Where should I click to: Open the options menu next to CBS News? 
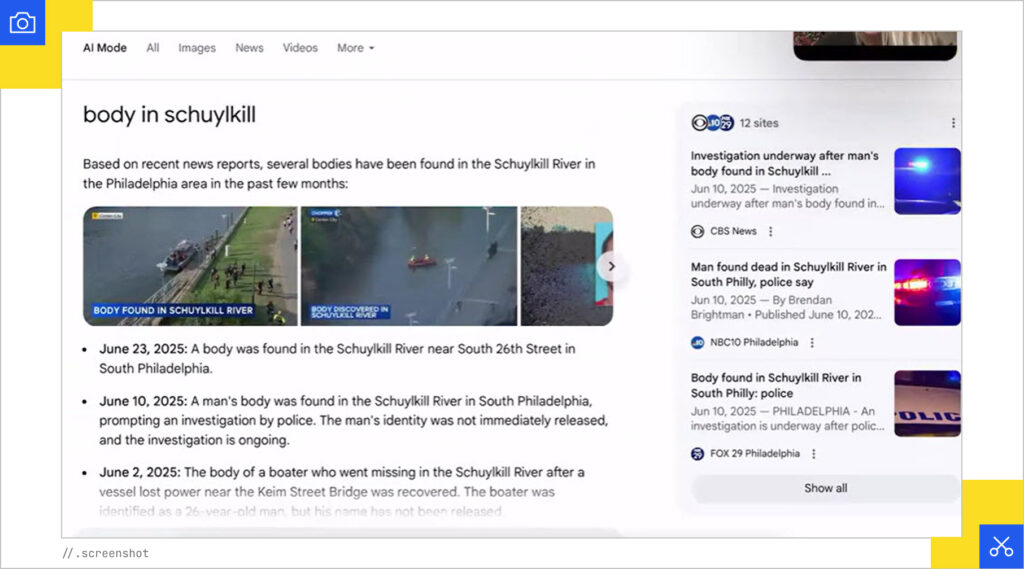point(770,231)
